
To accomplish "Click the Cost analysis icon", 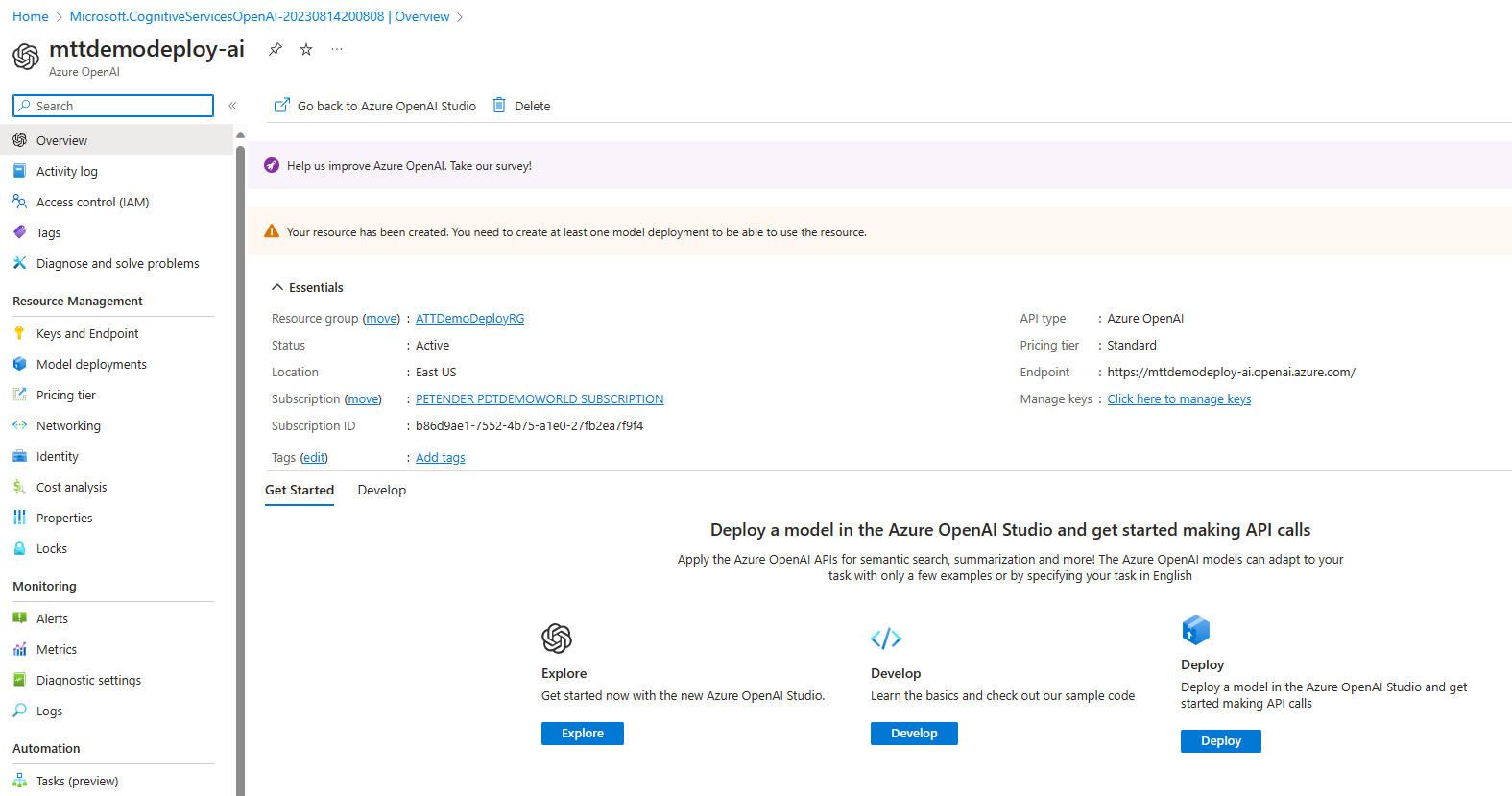I will [x=19, y=487].
